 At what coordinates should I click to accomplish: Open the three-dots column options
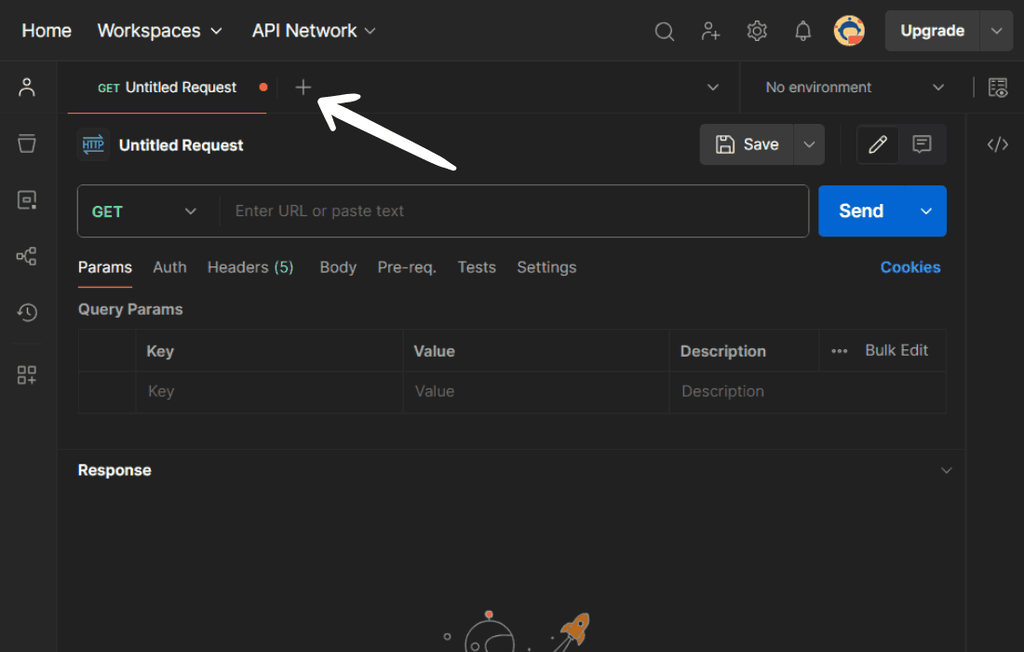pyautogui.click(x=839, y=351)
